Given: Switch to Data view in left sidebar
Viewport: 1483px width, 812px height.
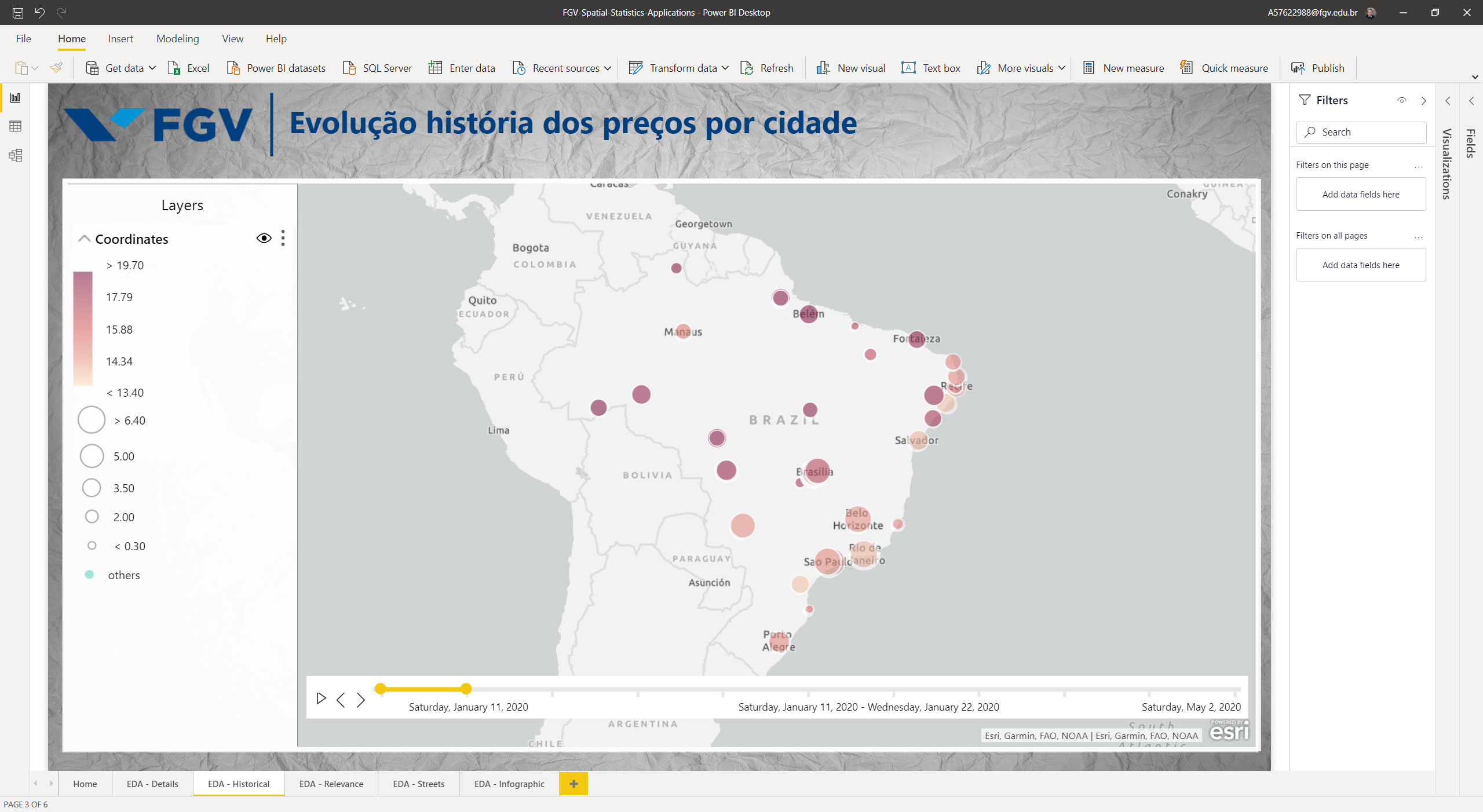Looking at the screenshot, I should (16, 126).
